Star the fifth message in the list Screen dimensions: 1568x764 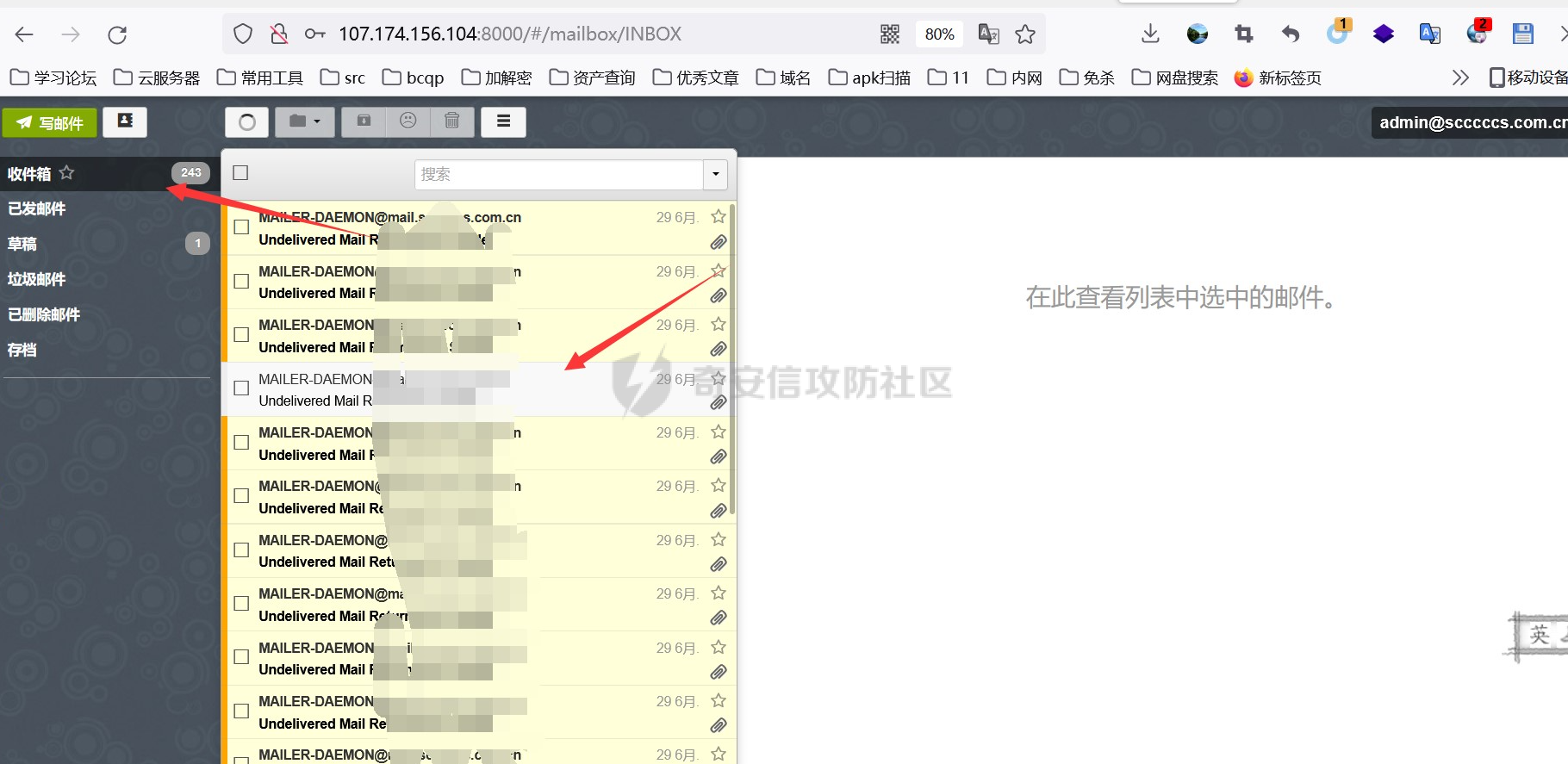click(x=719, y=432)
